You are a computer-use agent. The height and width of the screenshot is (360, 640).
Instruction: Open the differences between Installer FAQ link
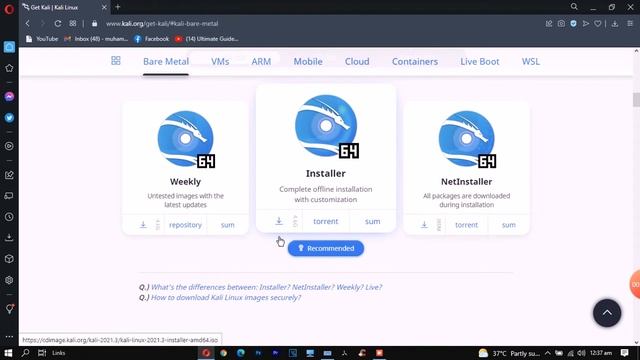(x=267, y=287)
